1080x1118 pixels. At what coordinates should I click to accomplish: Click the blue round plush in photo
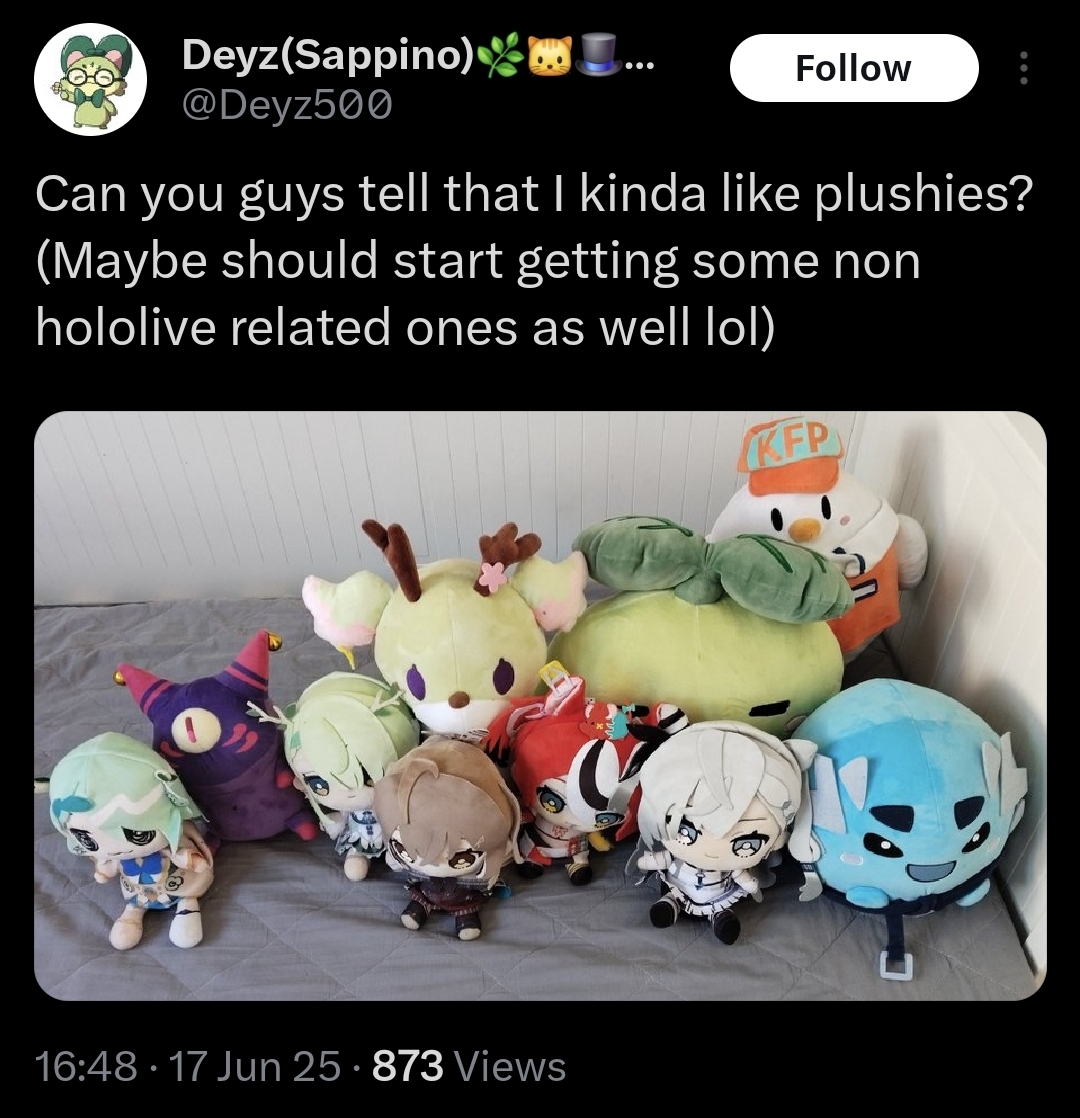pos(912,802)
